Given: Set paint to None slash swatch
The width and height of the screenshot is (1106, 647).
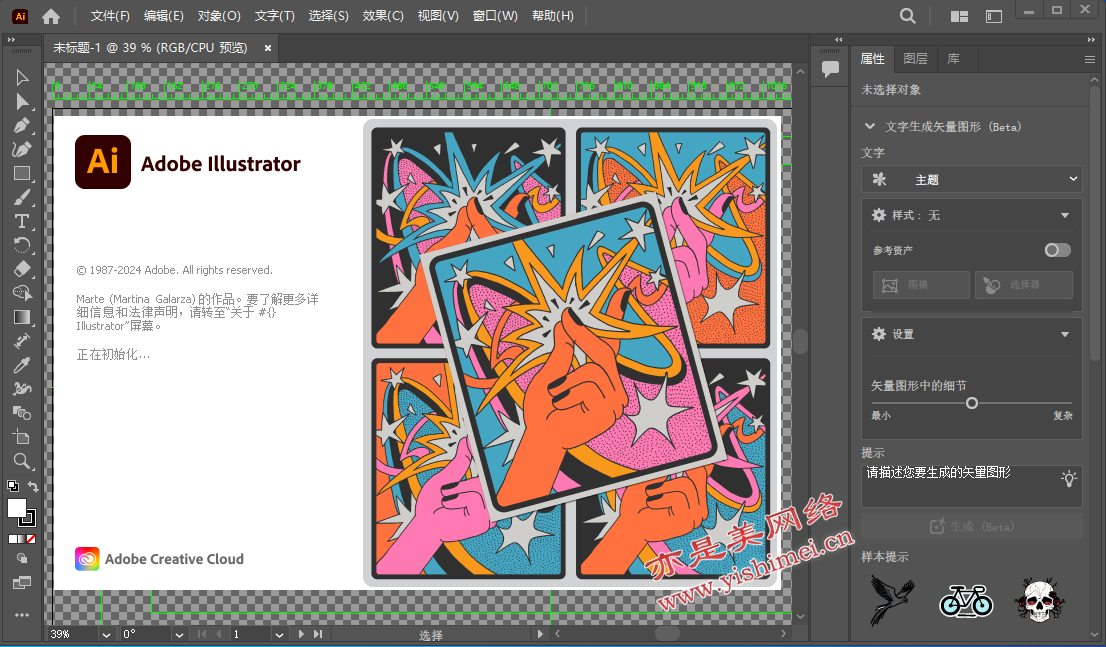Looking at the screenshot, I should point(31,539).
